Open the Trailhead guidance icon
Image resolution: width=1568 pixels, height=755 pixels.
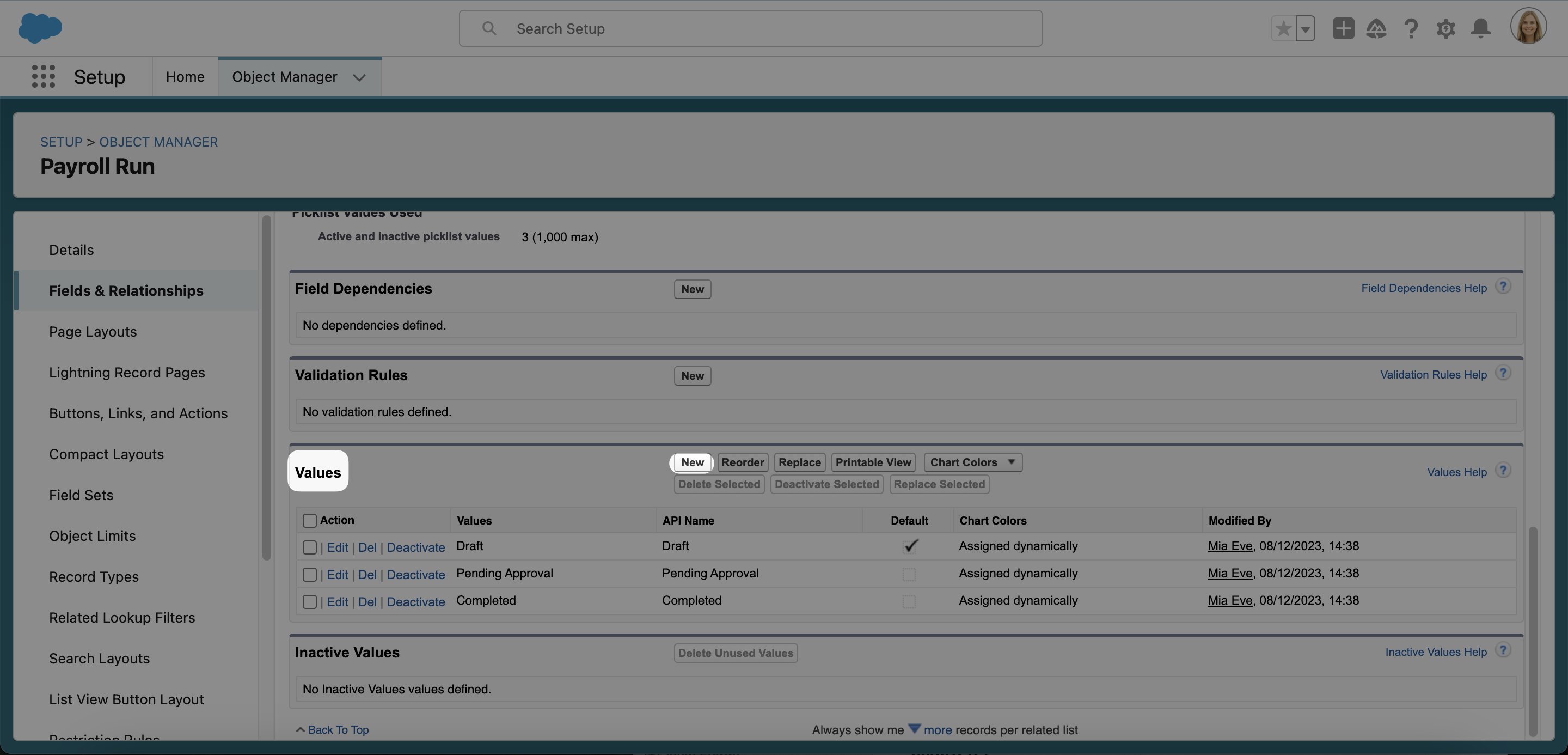tap(1376, 29)
